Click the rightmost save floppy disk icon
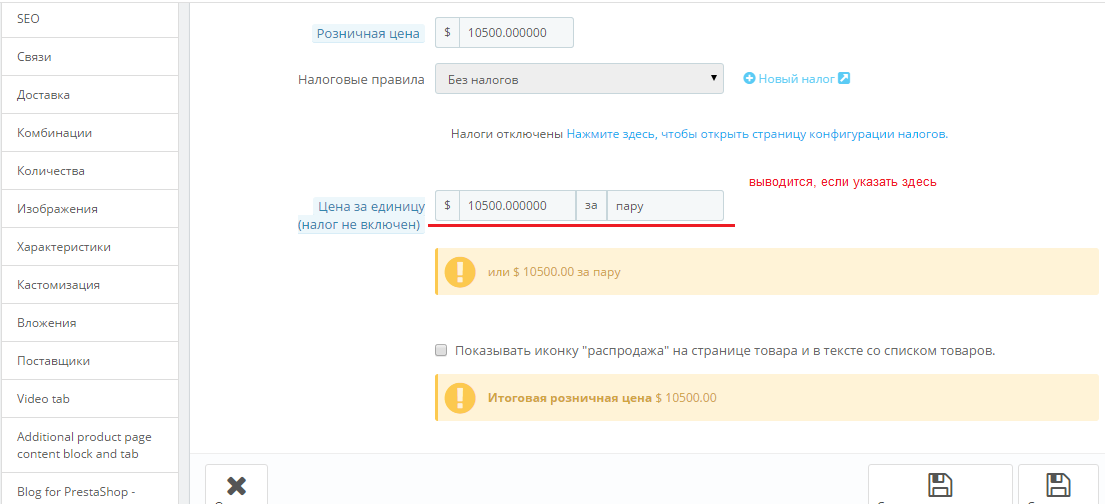Screen dimensions: 1105x504 (1058, 485)
